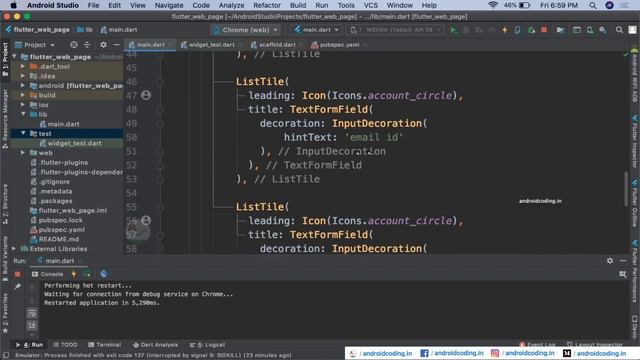Image resolution: width=640 pixels, height=360 pixels.
Task: Expand External Libraries node
Action: click(14, 249)
